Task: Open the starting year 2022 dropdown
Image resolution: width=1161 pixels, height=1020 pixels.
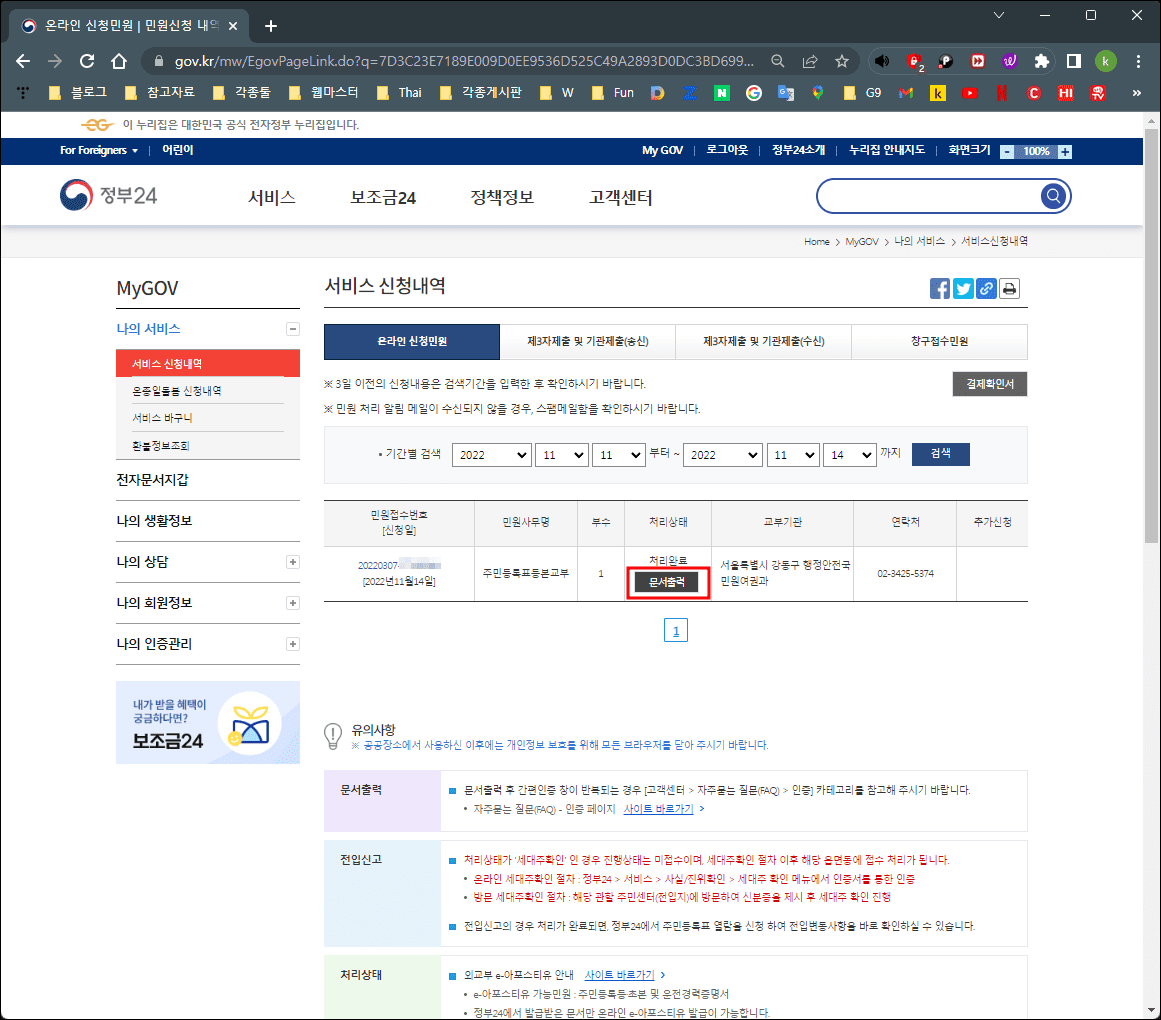Action: pos(491,454)
